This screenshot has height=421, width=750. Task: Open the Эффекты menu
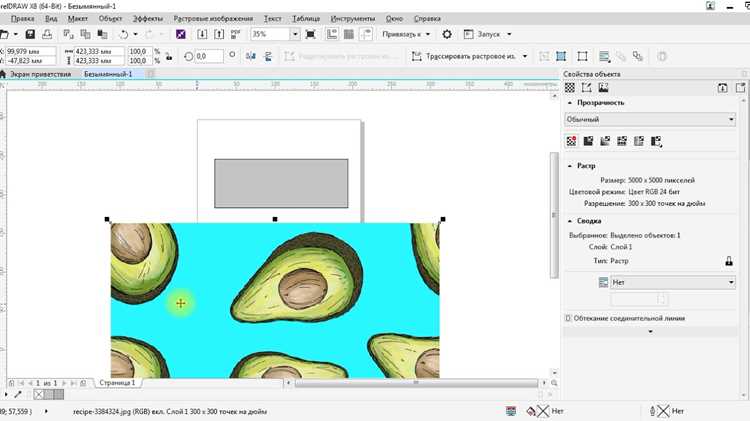148,19
